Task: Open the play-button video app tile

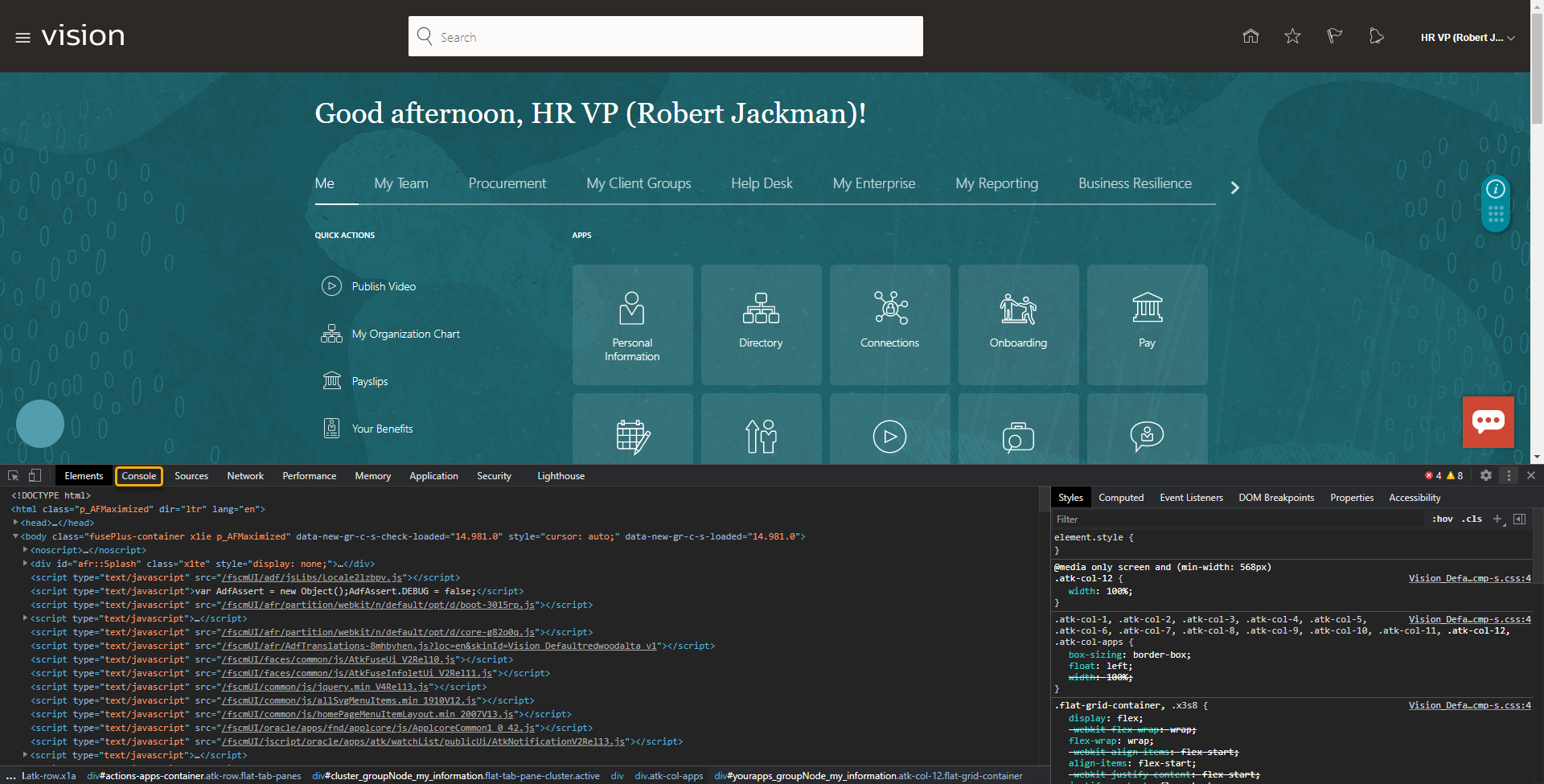Action: 889,429
